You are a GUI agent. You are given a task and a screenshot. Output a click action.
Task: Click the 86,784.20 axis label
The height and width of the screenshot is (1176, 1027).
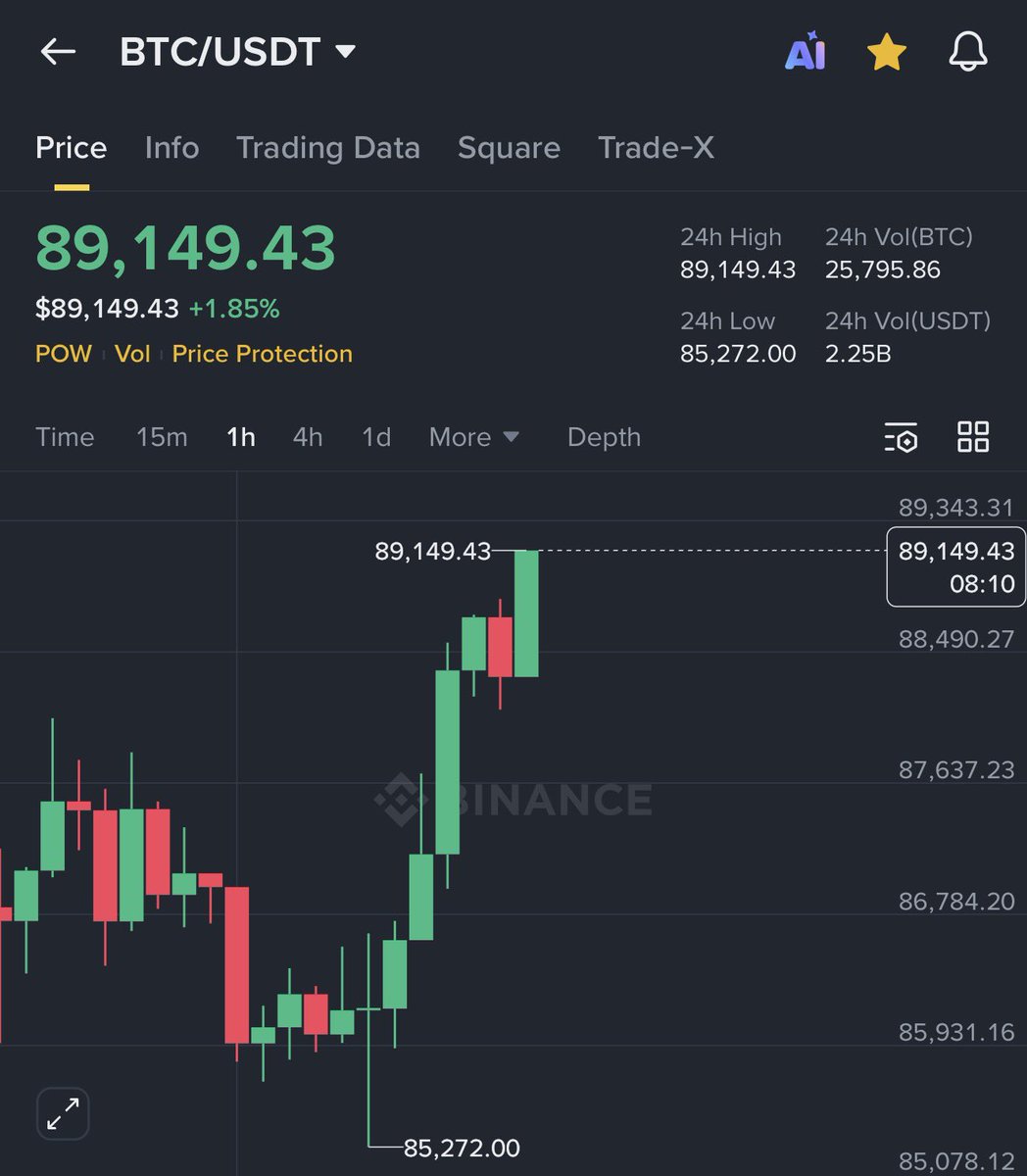[x=956, y=902]
